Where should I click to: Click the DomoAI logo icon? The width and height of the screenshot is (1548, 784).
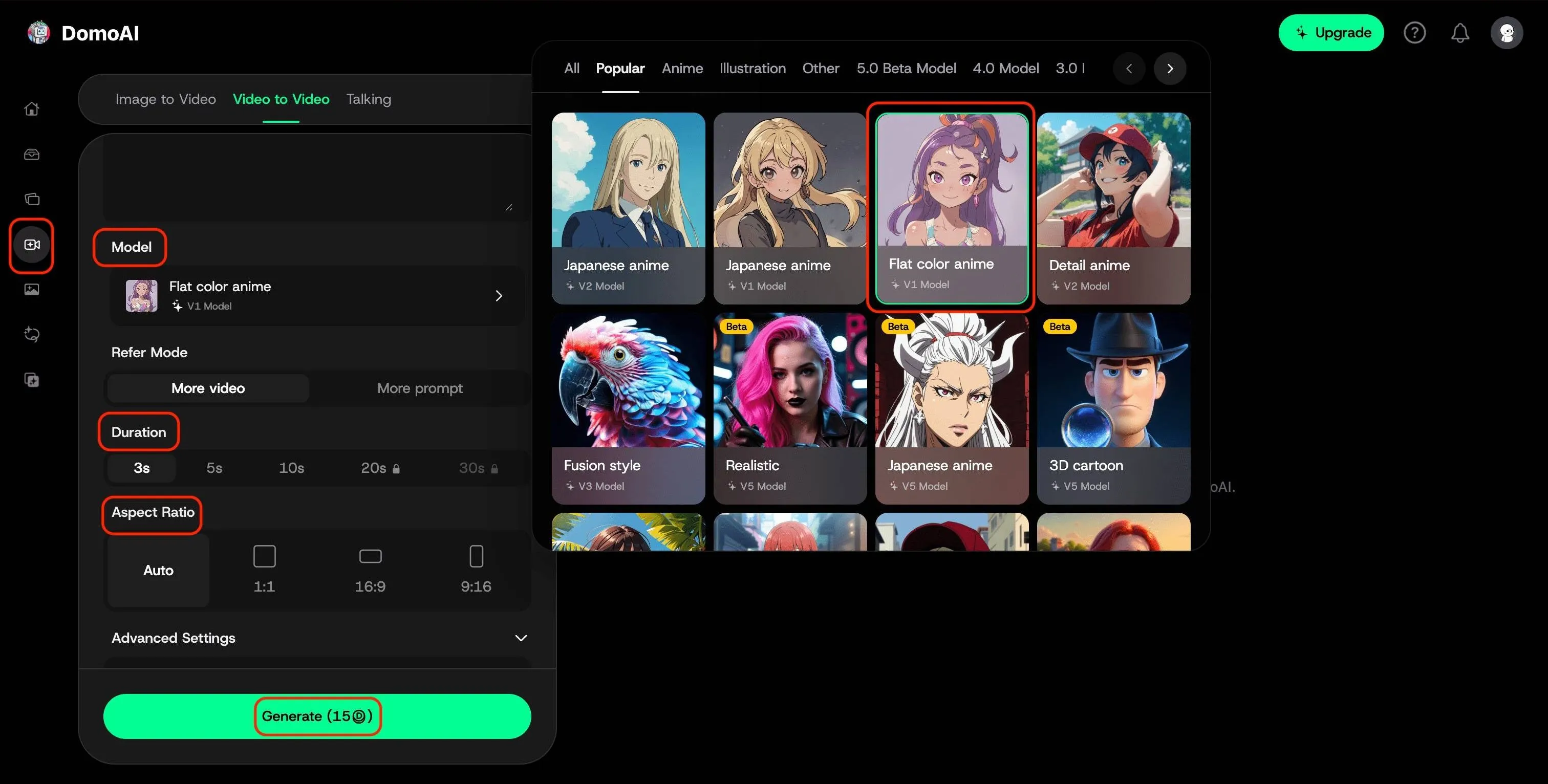coord(39,32)
